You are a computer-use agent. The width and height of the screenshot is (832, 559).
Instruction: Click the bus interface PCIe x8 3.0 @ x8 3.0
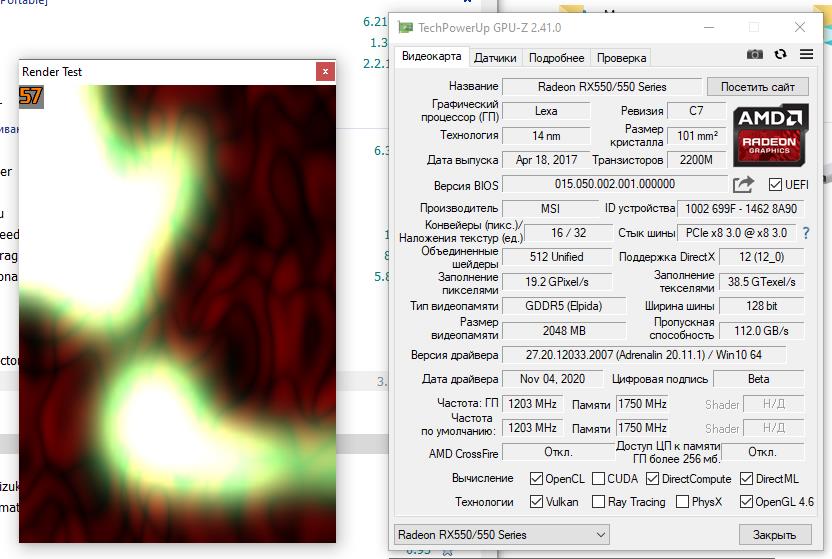(x=736, y=233)
